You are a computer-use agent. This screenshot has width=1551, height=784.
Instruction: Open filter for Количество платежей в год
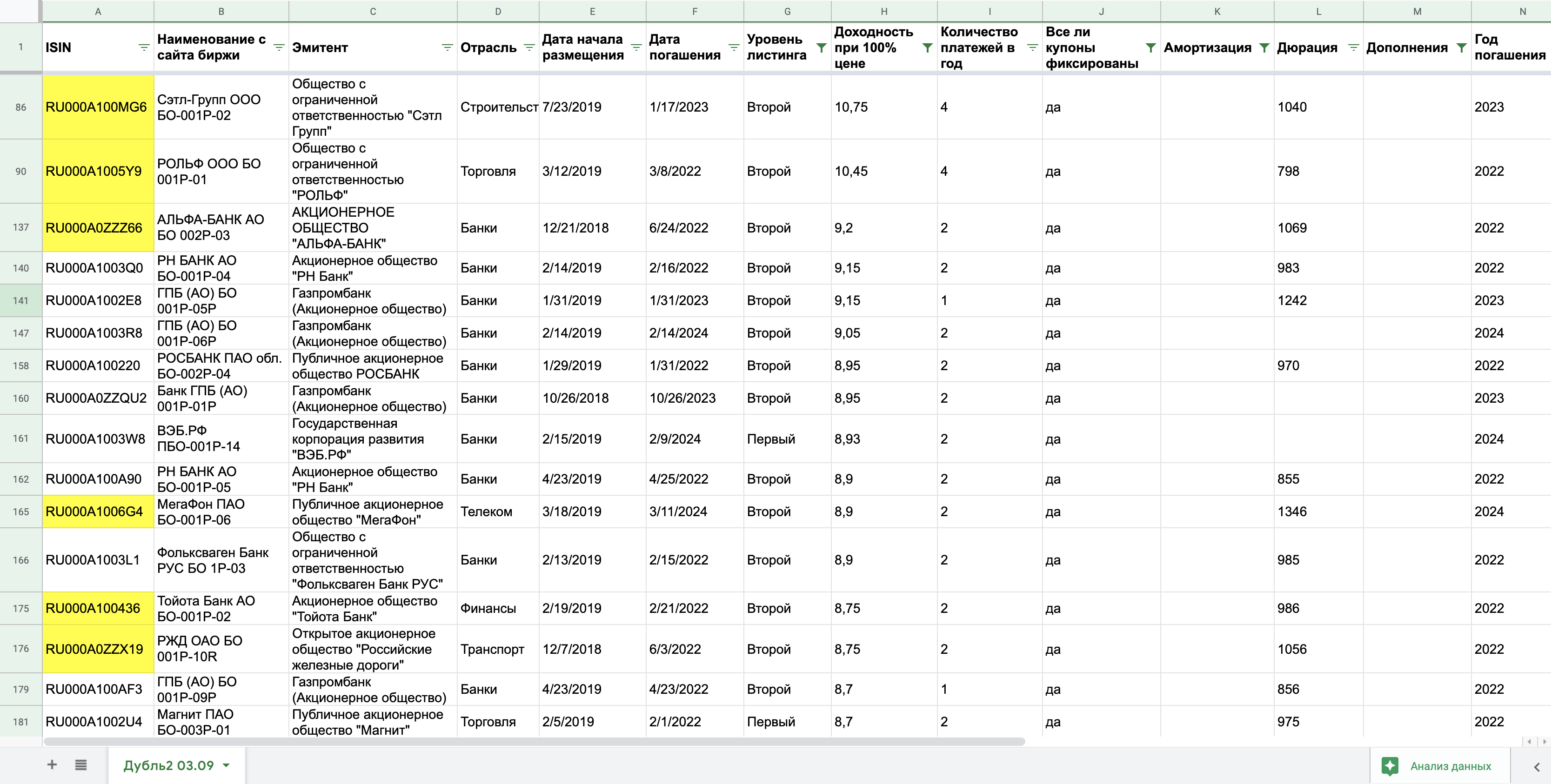click(1033, 47)
